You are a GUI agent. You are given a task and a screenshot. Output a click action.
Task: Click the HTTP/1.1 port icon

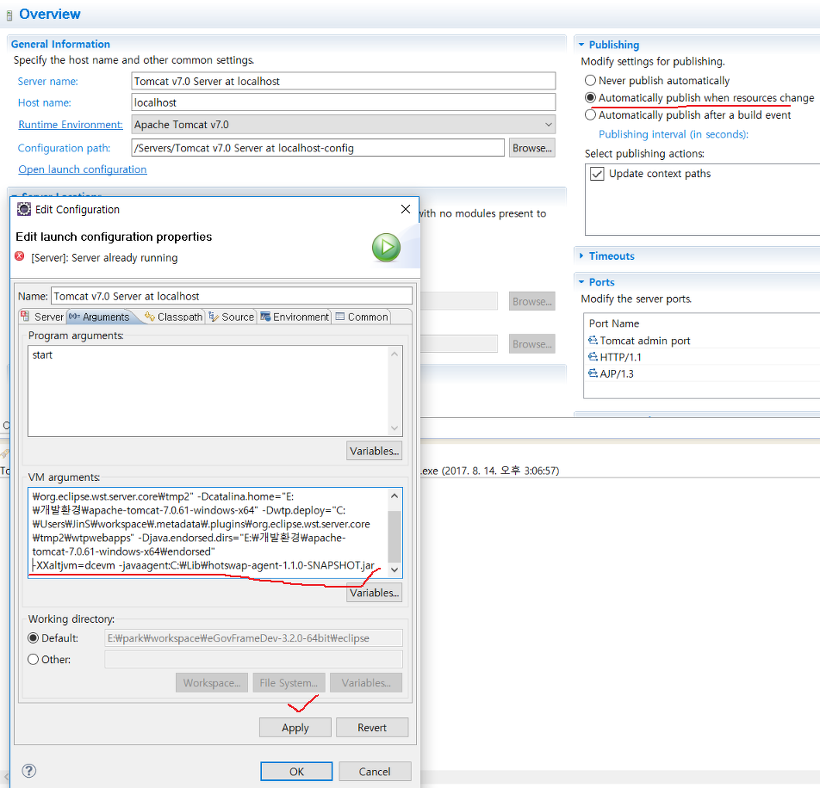593,357
